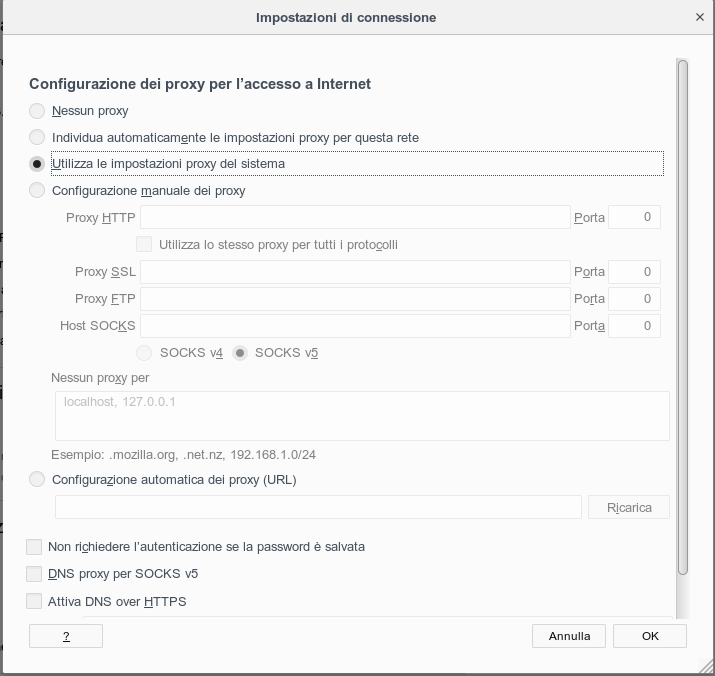Select the Nessun proxy radio option

tap(37, 111)
